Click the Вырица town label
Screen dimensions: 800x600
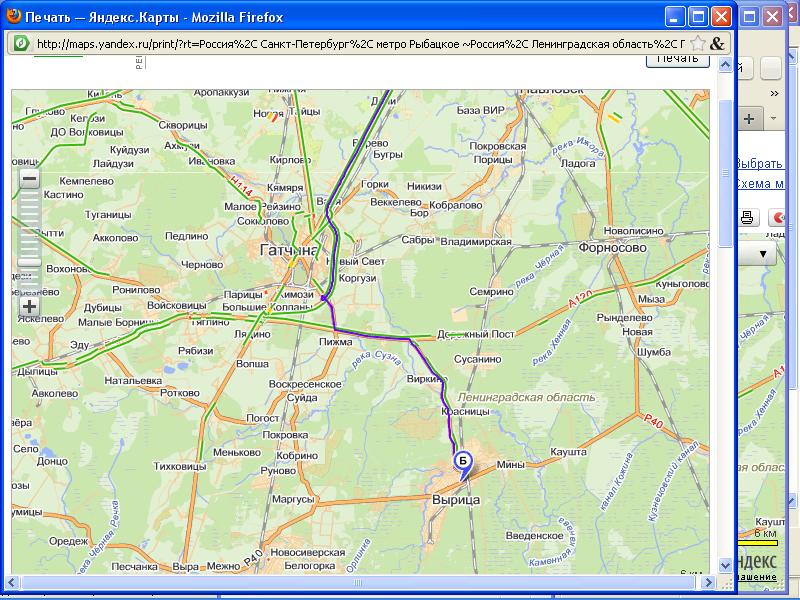(456, 499)
